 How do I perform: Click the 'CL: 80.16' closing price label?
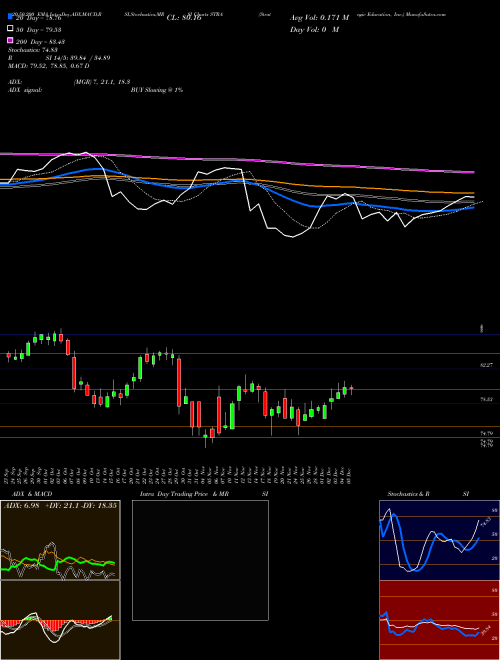184,18
